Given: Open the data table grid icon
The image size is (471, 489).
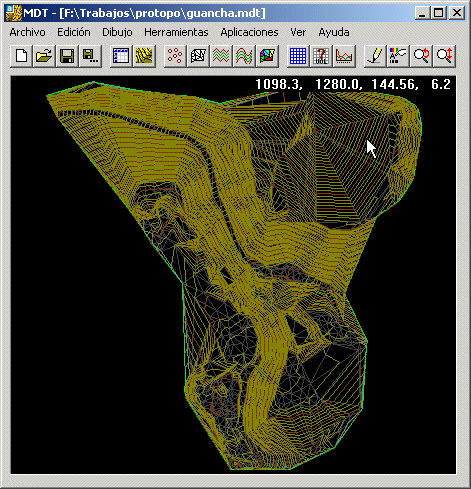Looking at the screenshot, I should [x=121, y=56].
